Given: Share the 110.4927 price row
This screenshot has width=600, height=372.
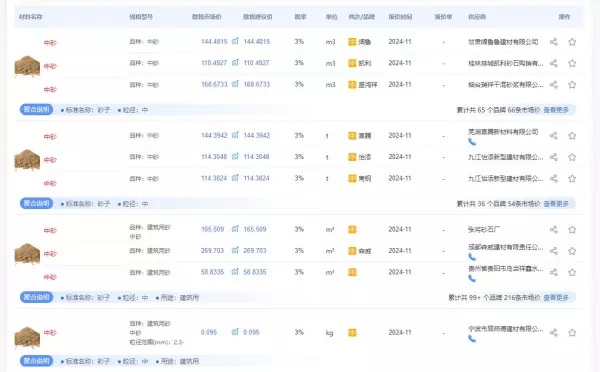Looking at the screenshot, I should tap(553, 63).
